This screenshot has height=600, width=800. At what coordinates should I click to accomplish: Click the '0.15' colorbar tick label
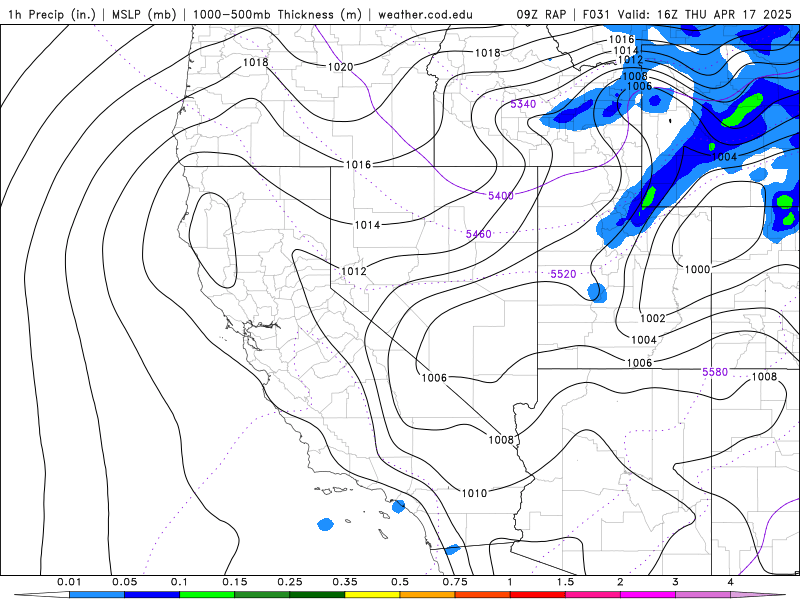click(x=235, y=582)
